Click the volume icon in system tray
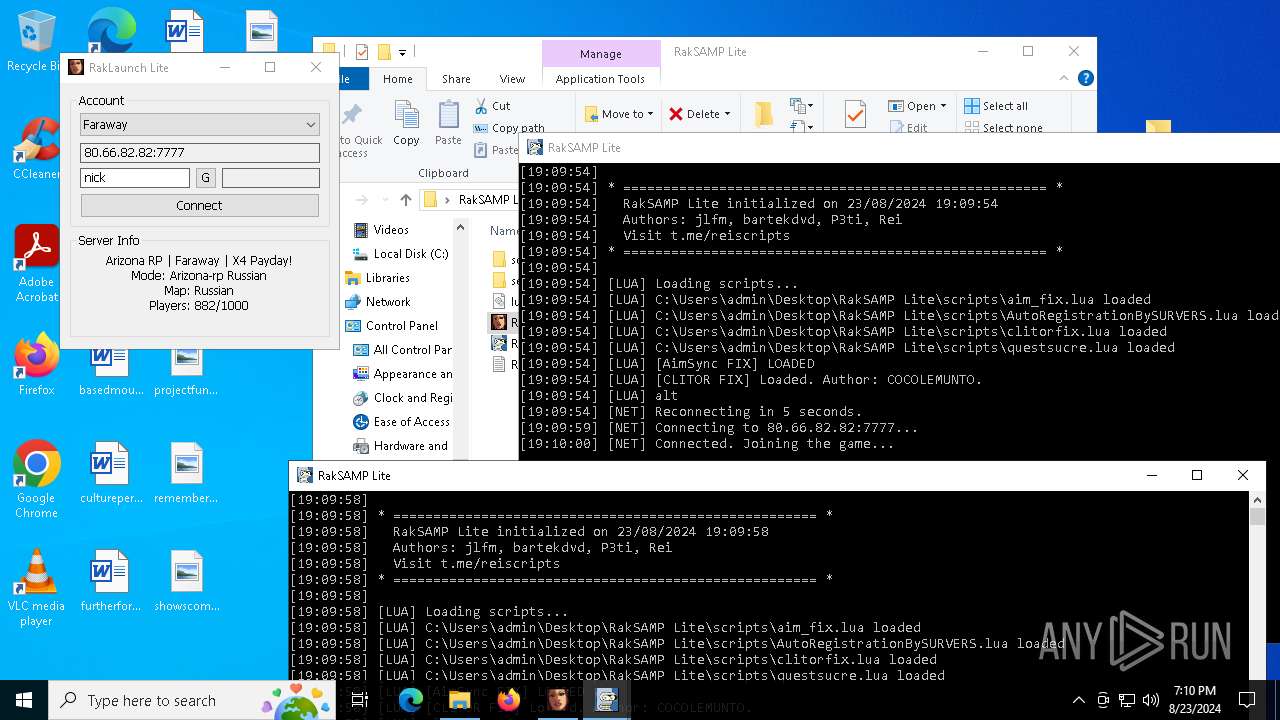Screen dimensions: 1280x720 pos(1150,700)
